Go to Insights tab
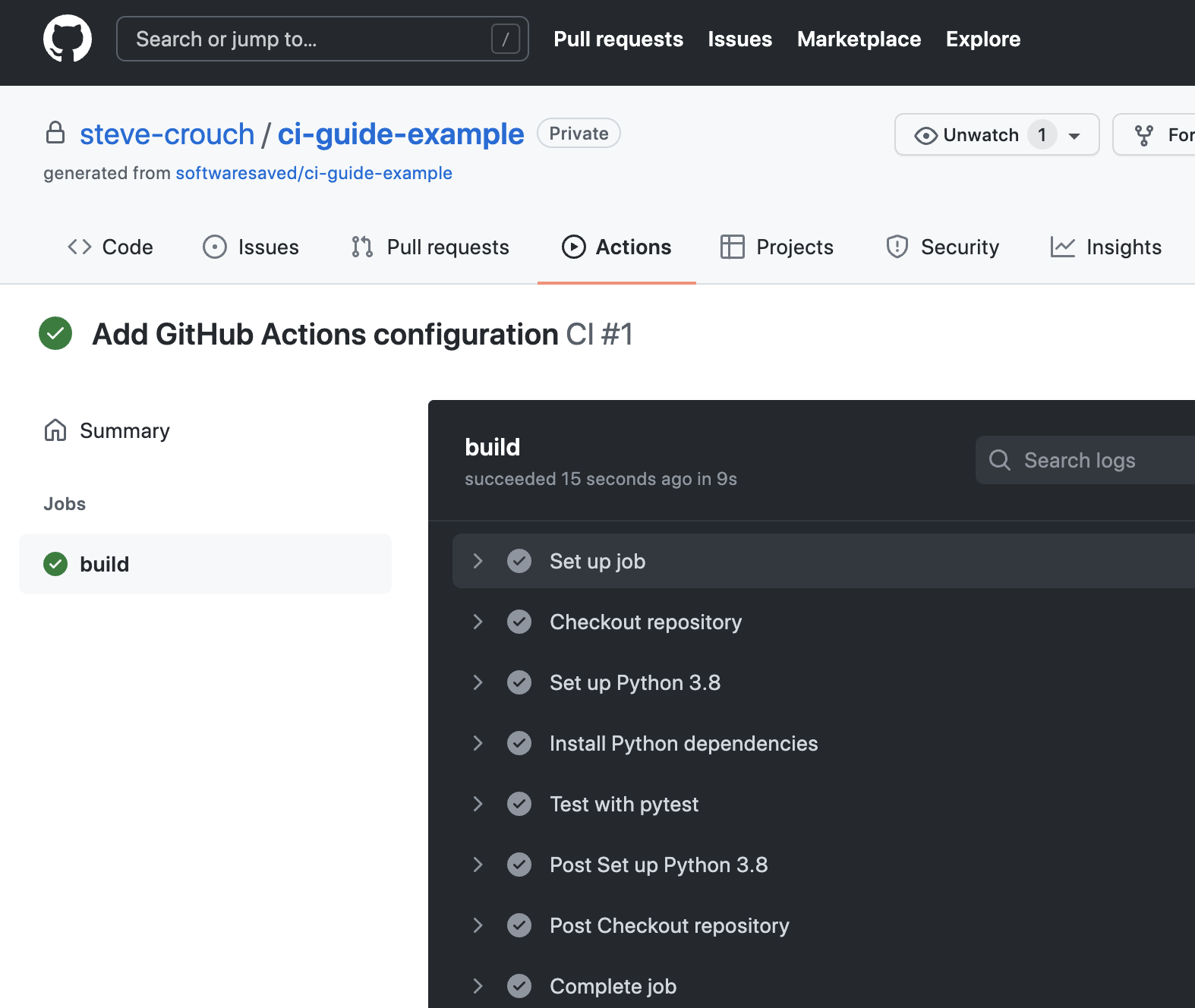The image size is (1195, 1008). pyautogui.click(x=1106, y=247)
